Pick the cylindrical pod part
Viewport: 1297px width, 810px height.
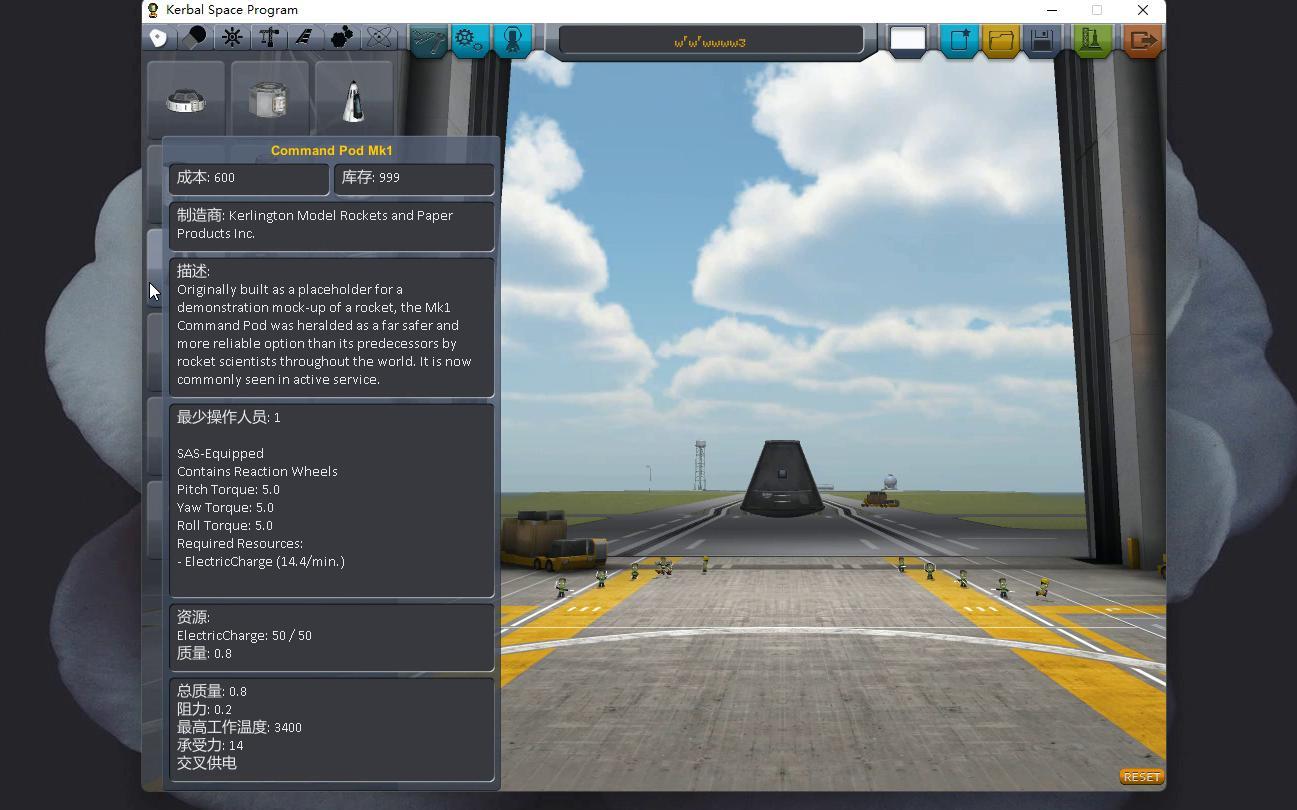pyautogui.click(x=269, y=100)
